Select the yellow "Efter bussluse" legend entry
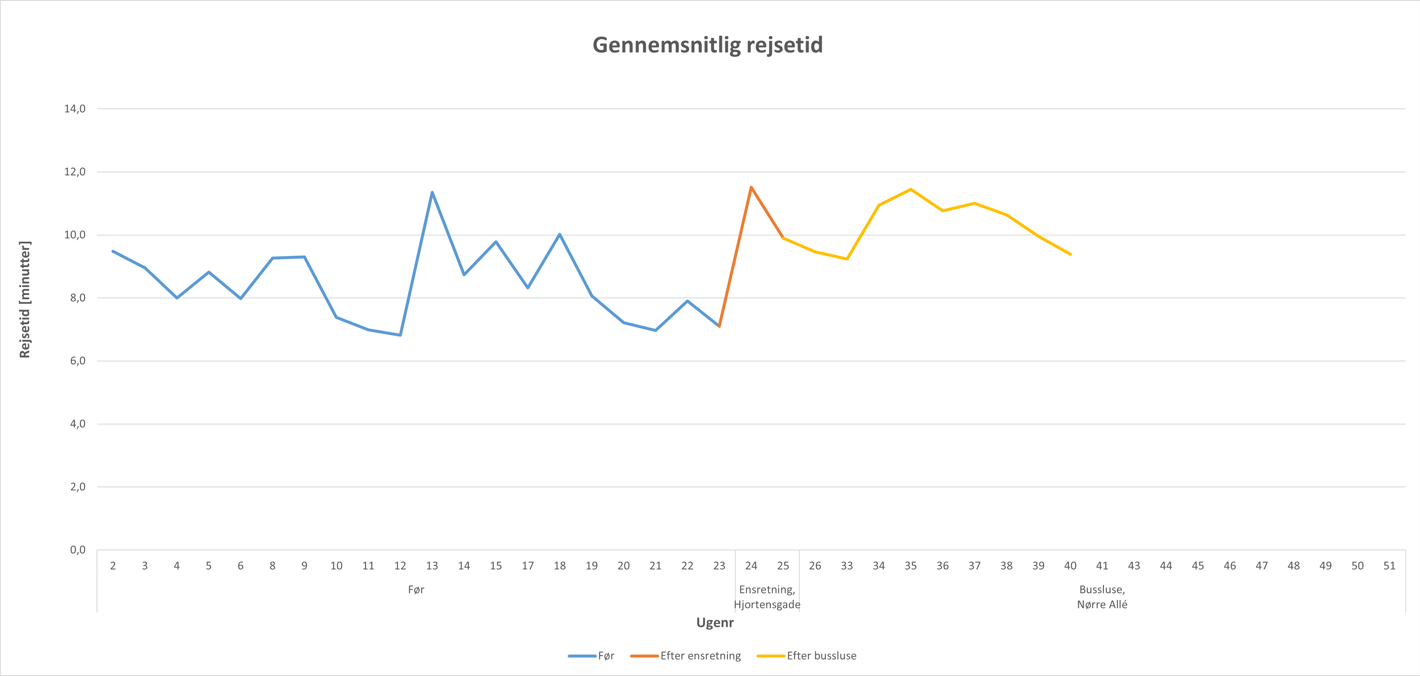 [807, 656]
